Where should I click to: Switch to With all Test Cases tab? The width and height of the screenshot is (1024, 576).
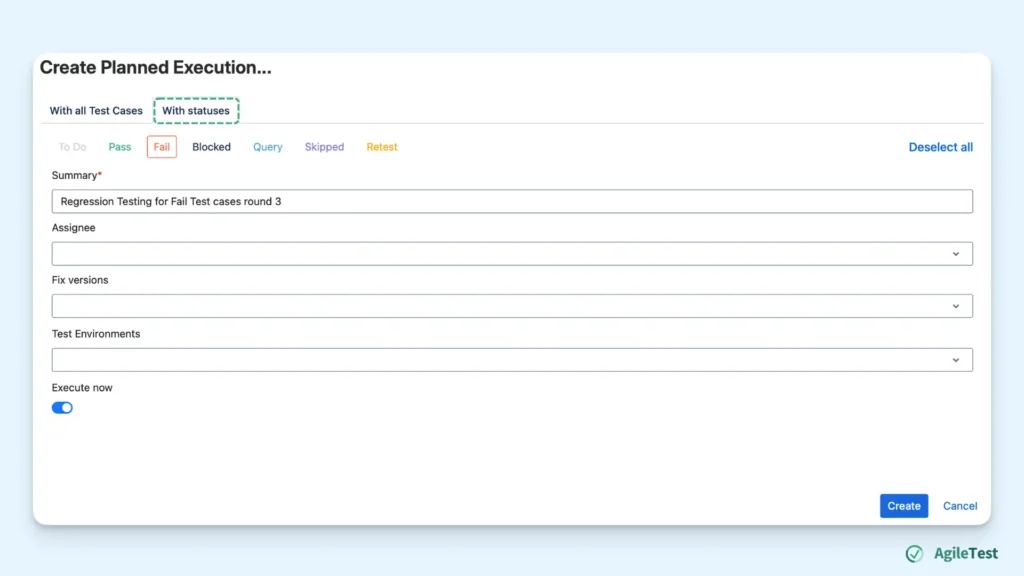pos(96,110)
